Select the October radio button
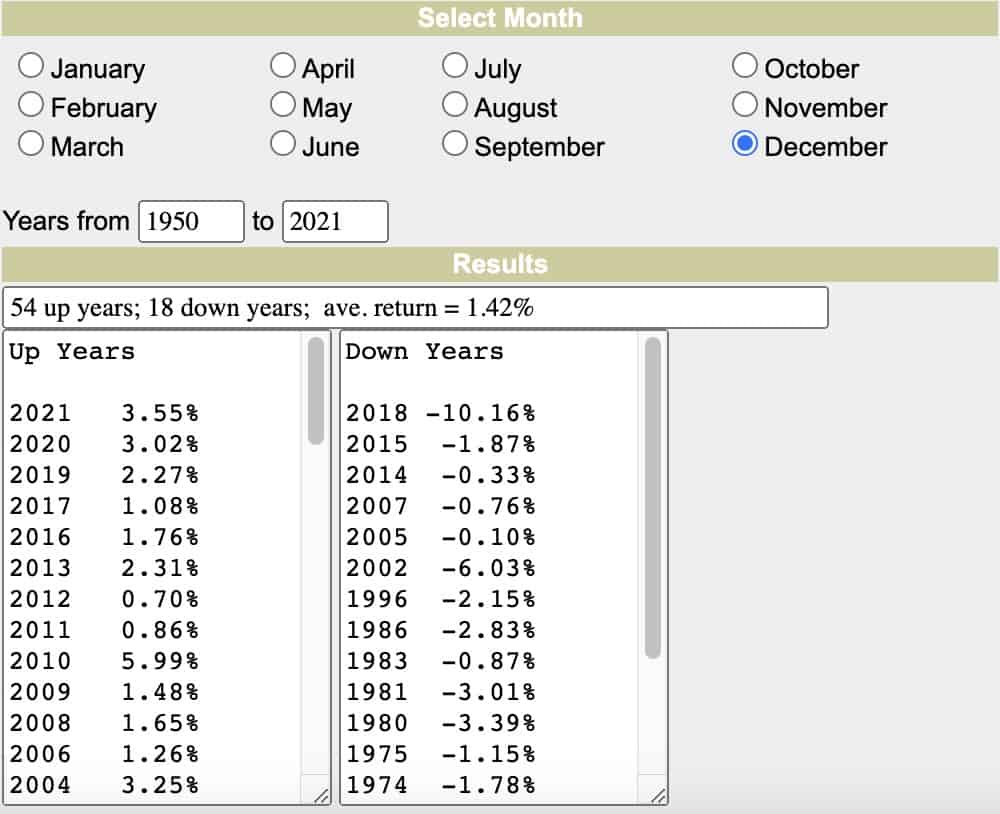Screen dimensions: 1000x814 click(744, 66)
